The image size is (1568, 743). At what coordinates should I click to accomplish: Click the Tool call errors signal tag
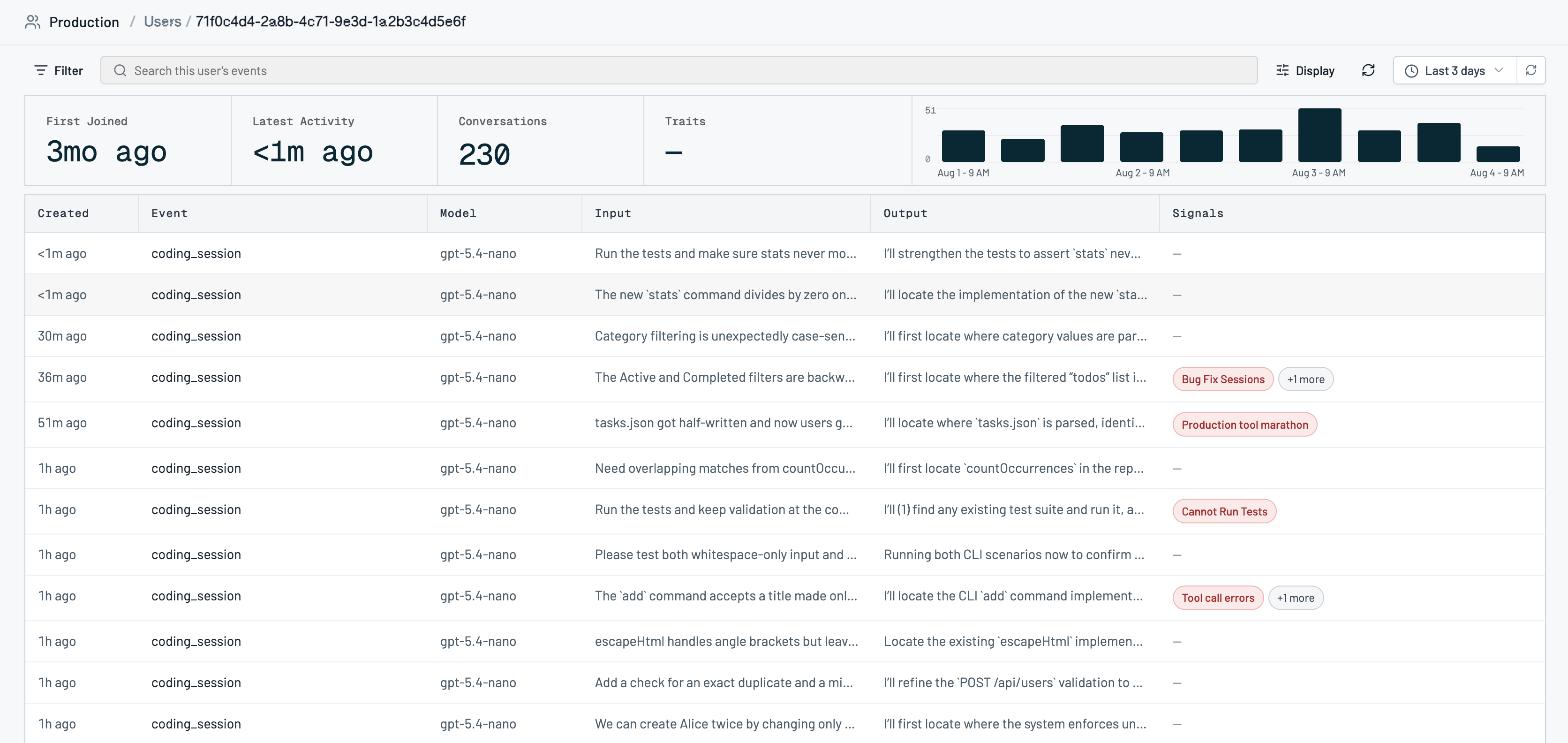tap(1218, 598)
